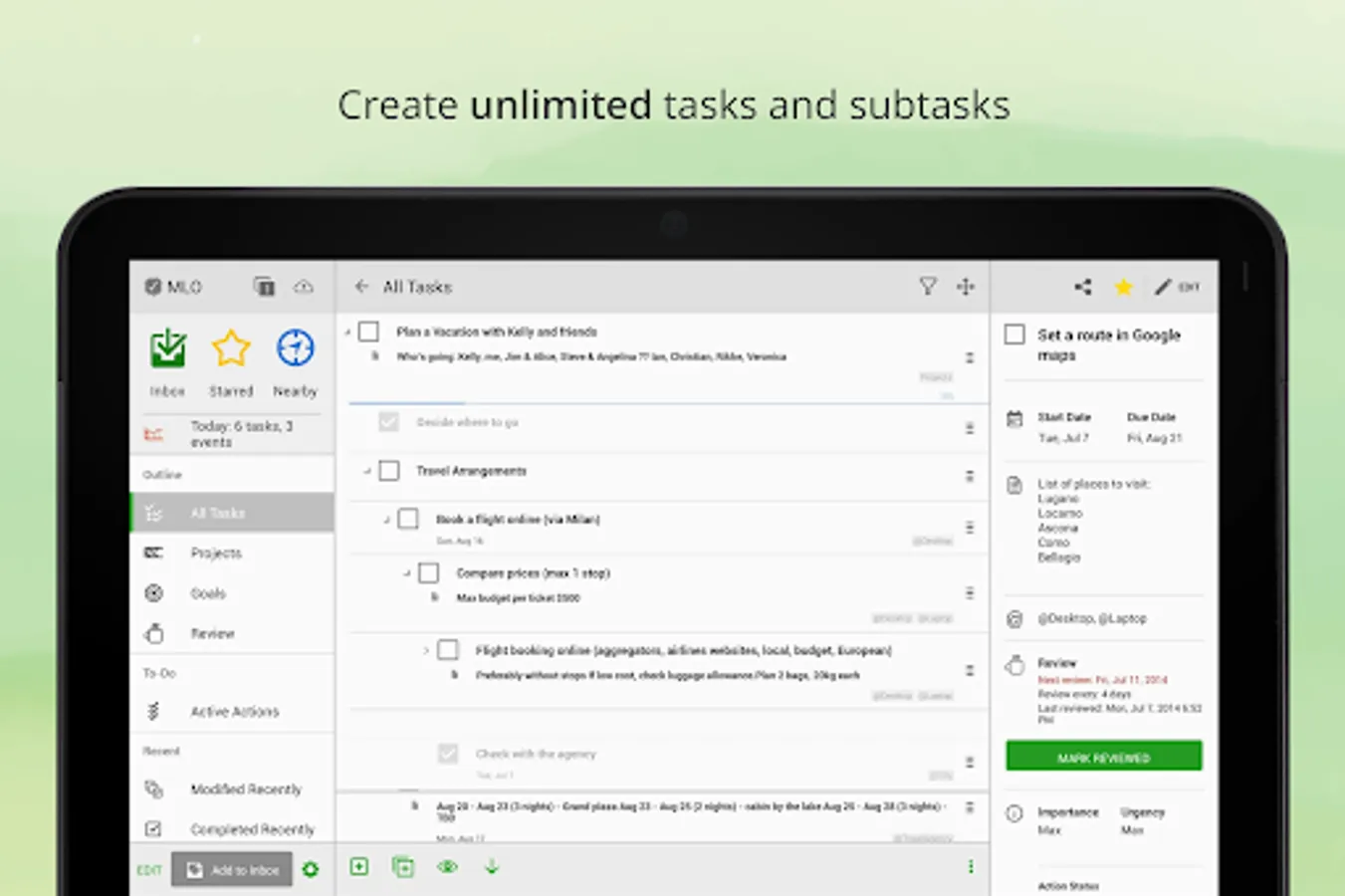This screenshot has height=896, width=1345.
Task: Expand the Flight booking online subtasks
Action: 426,650
